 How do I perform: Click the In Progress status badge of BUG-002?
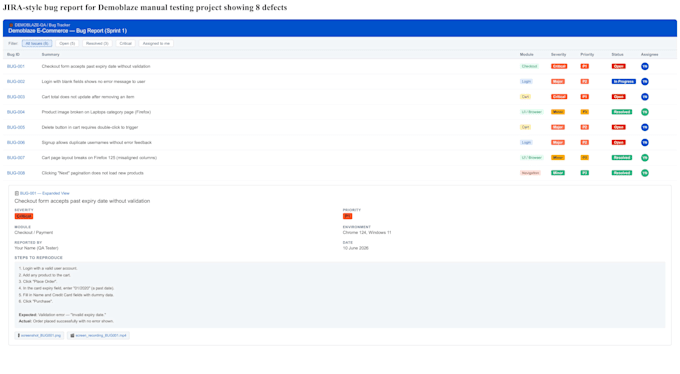pyautogui.click(x=624, y=82)
